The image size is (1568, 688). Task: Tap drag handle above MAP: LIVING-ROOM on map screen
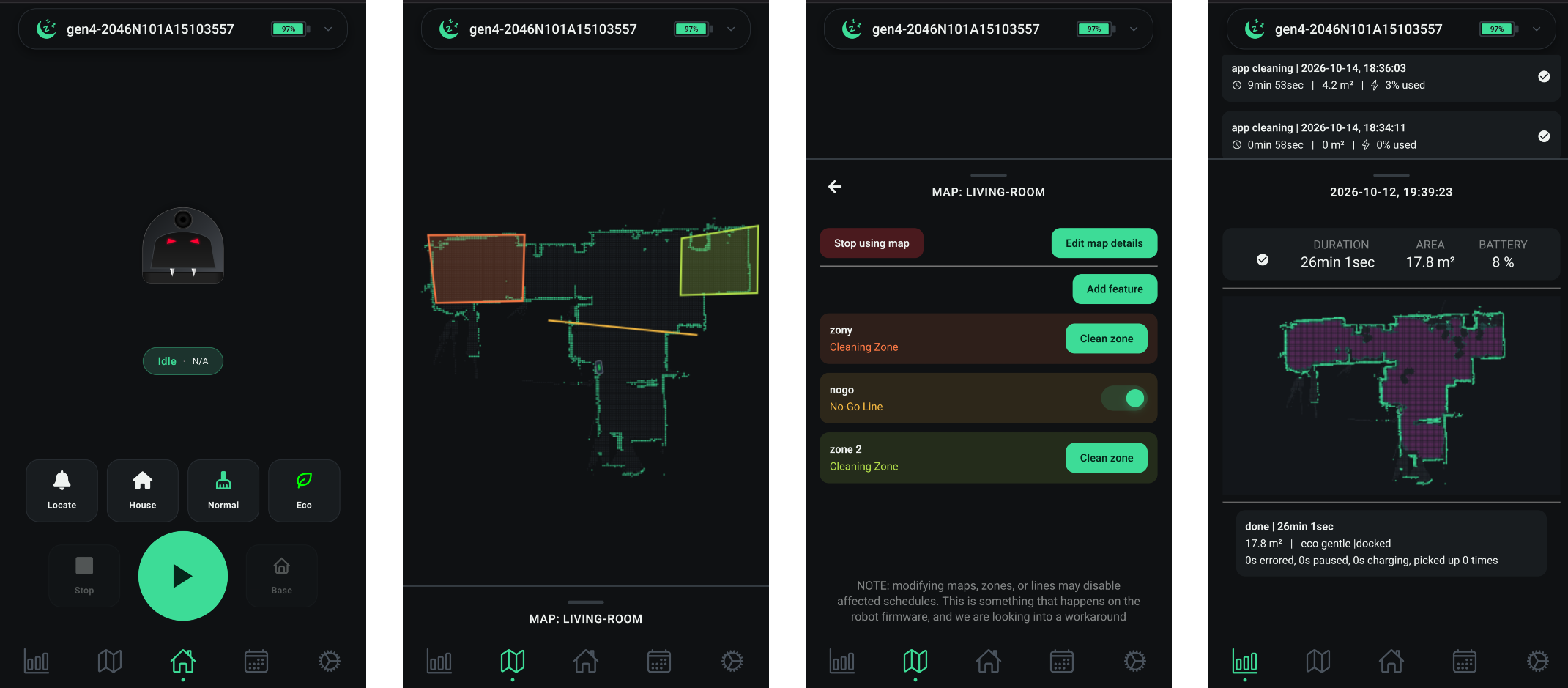586,602
